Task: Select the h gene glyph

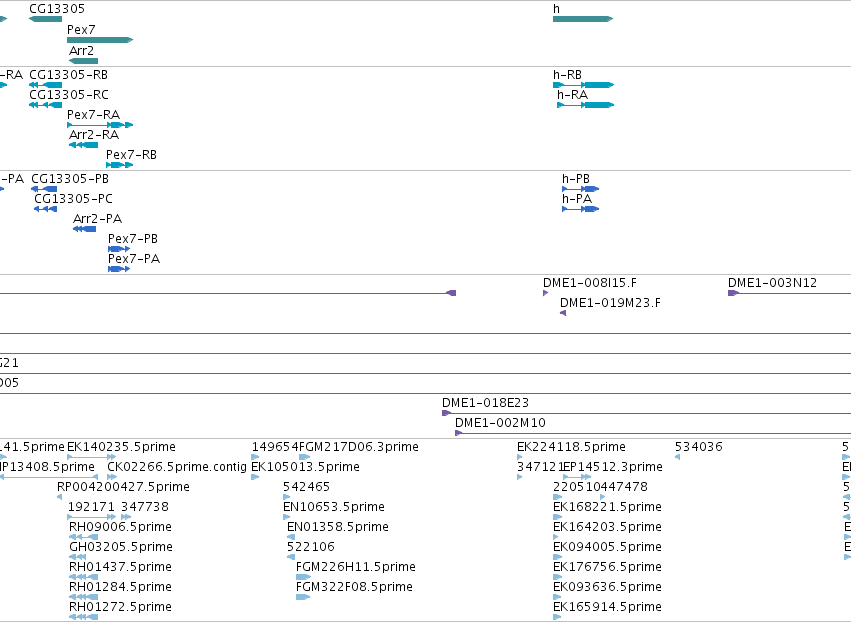Action: (x=583, y=19)
